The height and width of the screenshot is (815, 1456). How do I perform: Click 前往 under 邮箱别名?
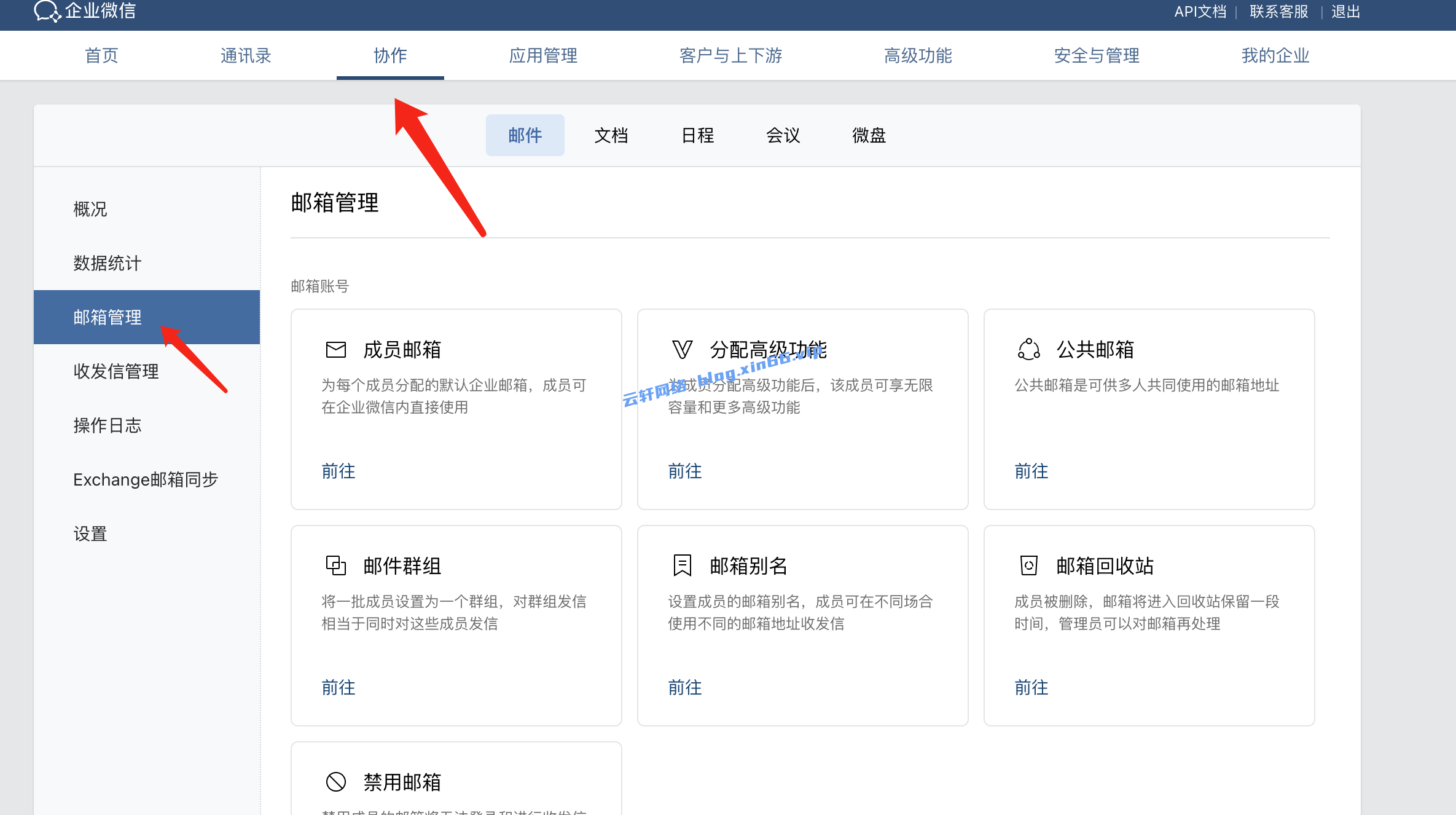click(685, 688)
